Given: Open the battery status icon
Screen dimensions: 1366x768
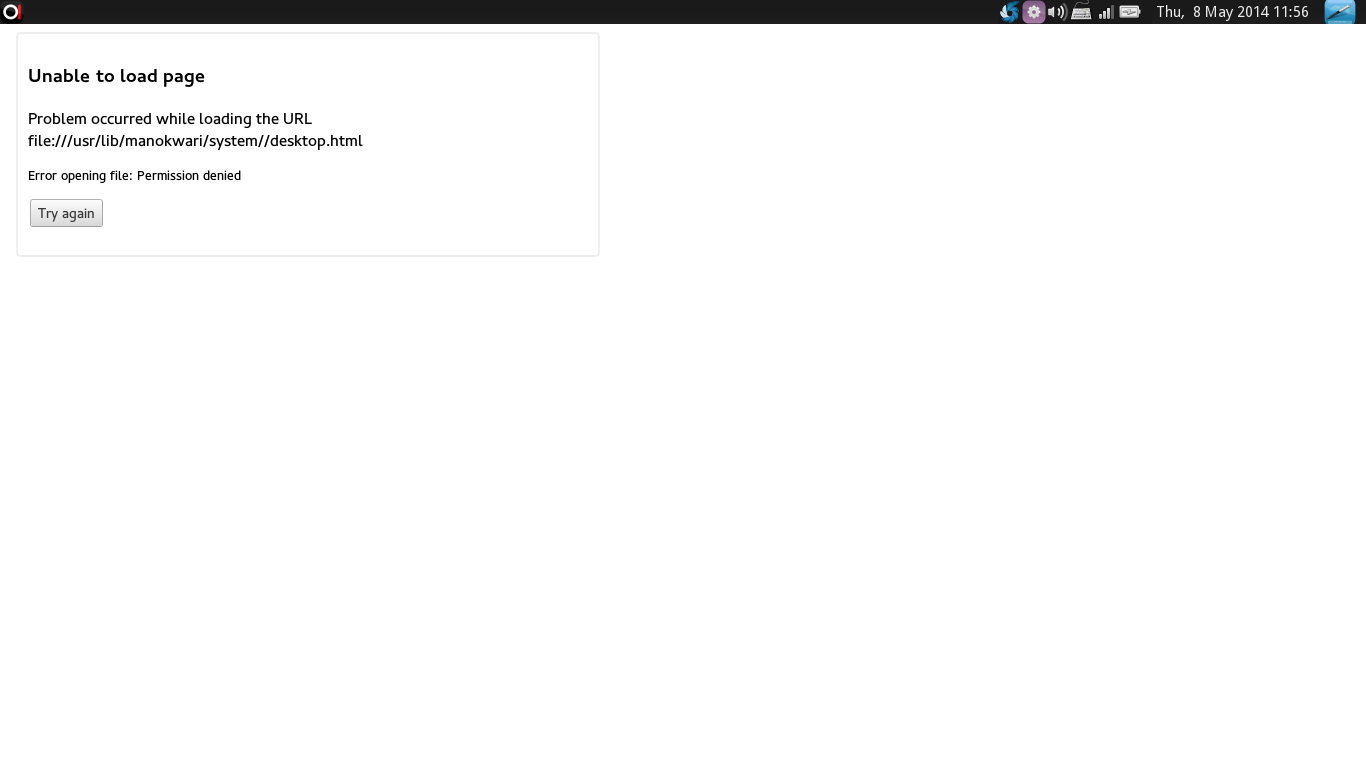Looking at the screenshot, I should [1130, 12].
